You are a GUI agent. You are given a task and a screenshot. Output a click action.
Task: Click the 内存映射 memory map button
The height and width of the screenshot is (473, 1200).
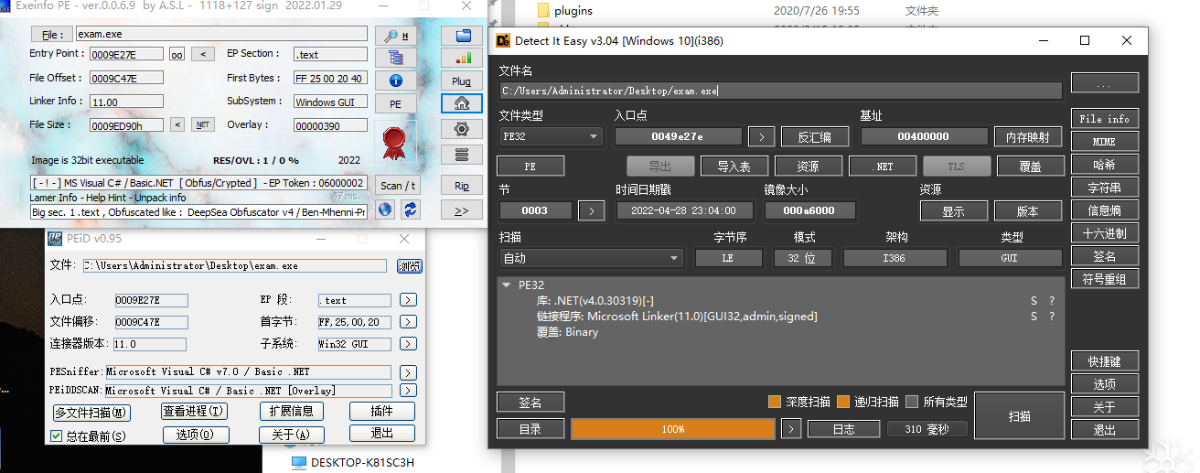[1027, 136]
